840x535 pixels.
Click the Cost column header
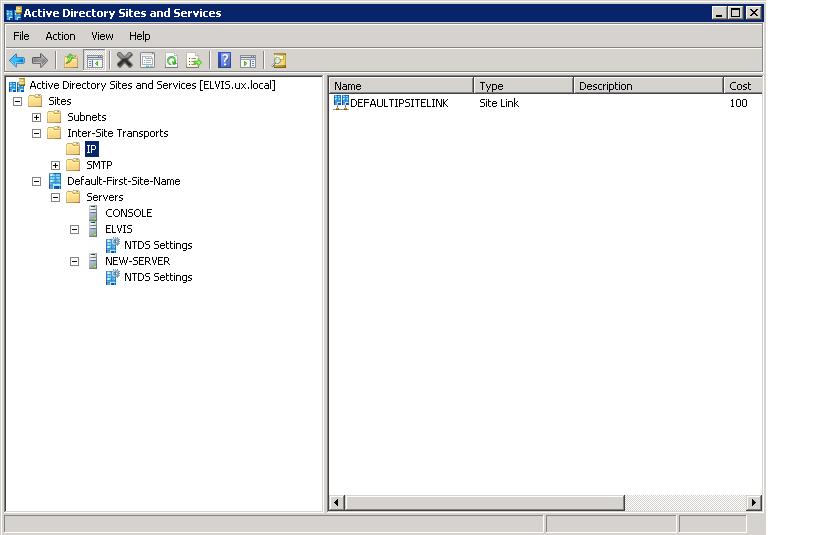(741, 86)
